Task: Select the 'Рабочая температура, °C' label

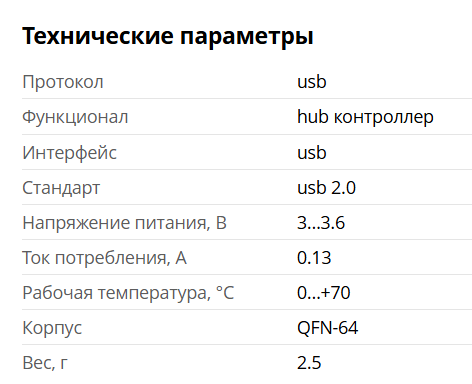Action: (x=128, y=293)
